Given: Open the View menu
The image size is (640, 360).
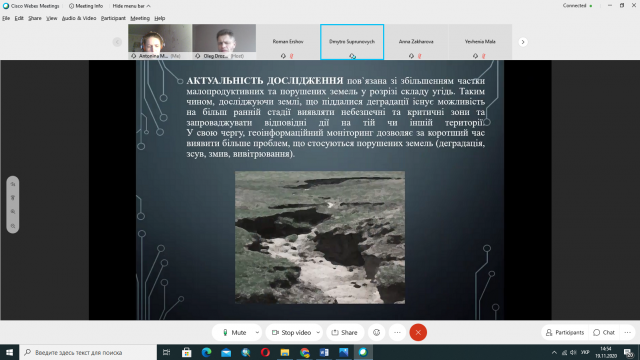Looking at the screenshot, I should click(51, 18).
